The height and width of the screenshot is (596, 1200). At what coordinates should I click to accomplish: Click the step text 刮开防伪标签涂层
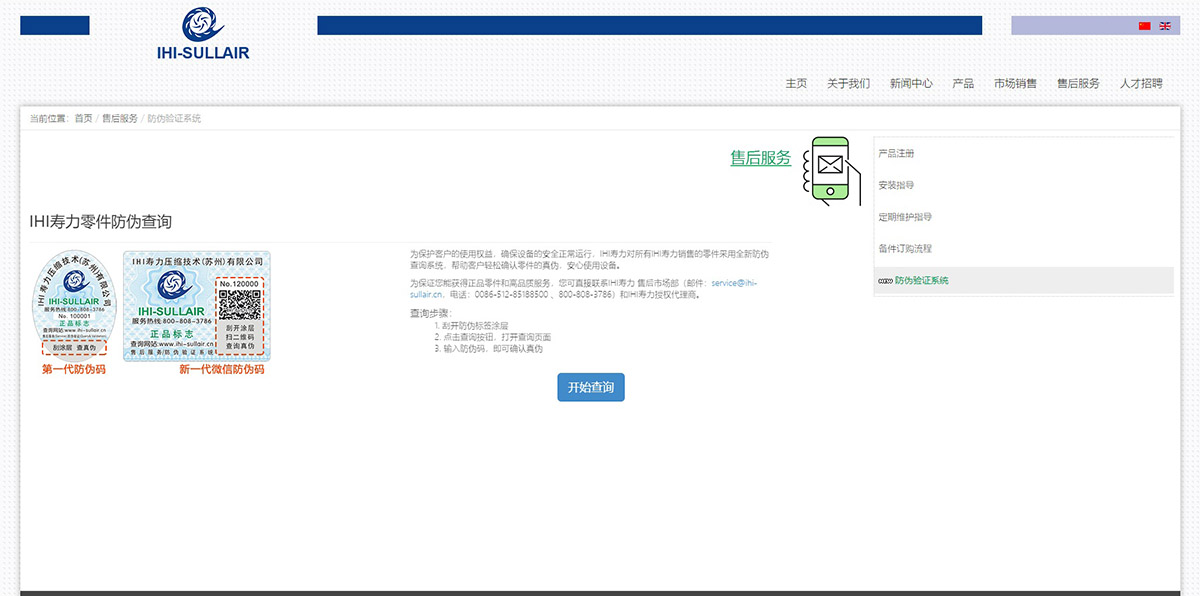(475, 326)
